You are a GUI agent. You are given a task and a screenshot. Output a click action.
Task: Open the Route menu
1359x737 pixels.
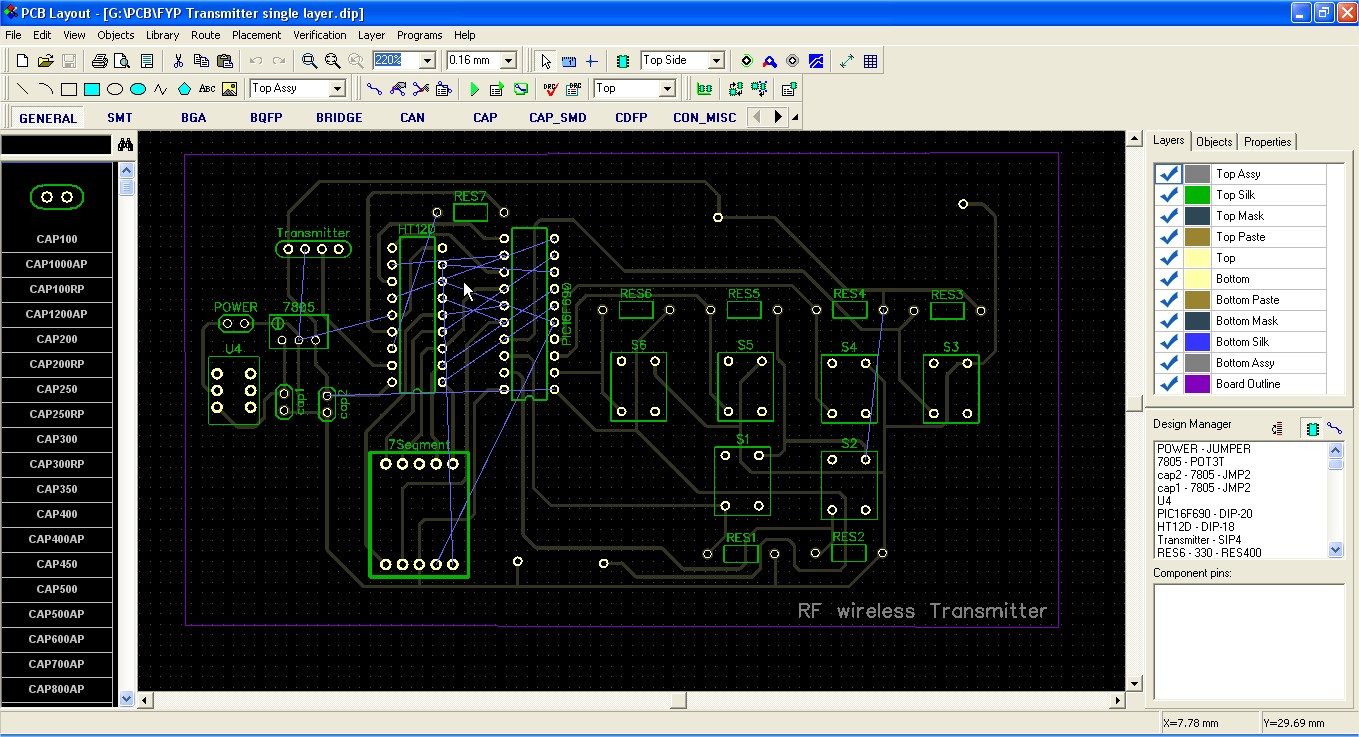point(206,35)
